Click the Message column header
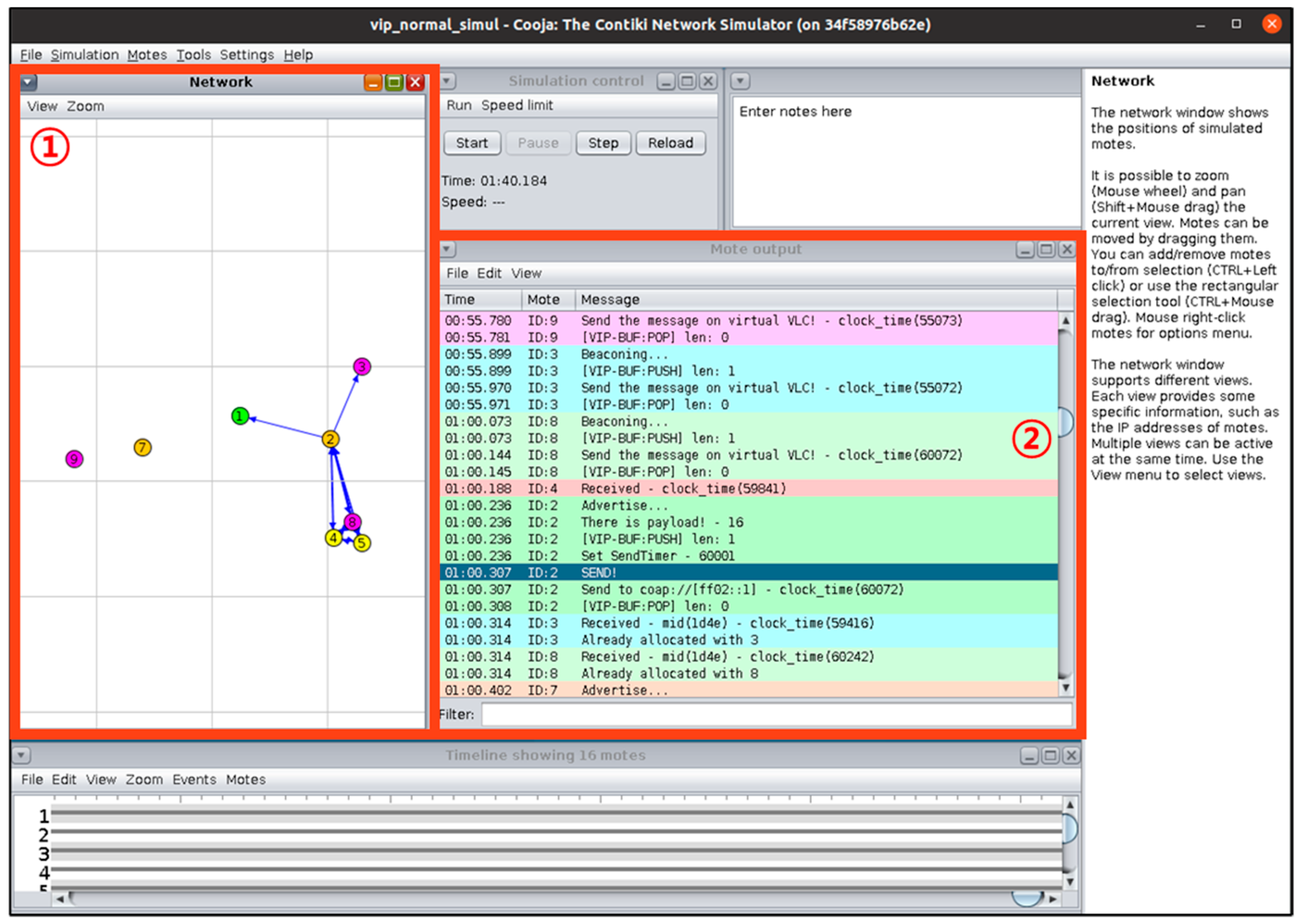Image resolution: width=1299 pixels, height=924 pixels. tap(816, 300)
